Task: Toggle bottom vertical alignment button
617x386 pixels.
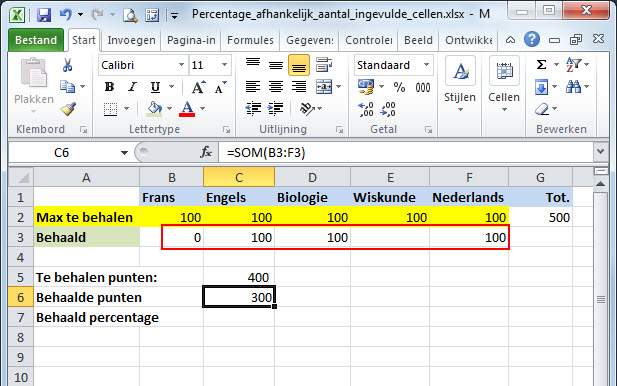Action: 299,65
